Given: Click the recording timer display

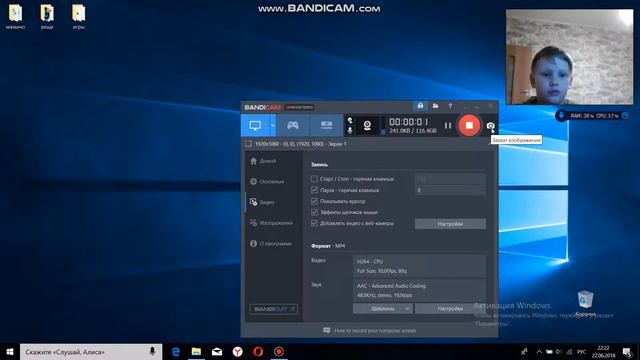Looking at the screenshot, I should coord(409,122).
